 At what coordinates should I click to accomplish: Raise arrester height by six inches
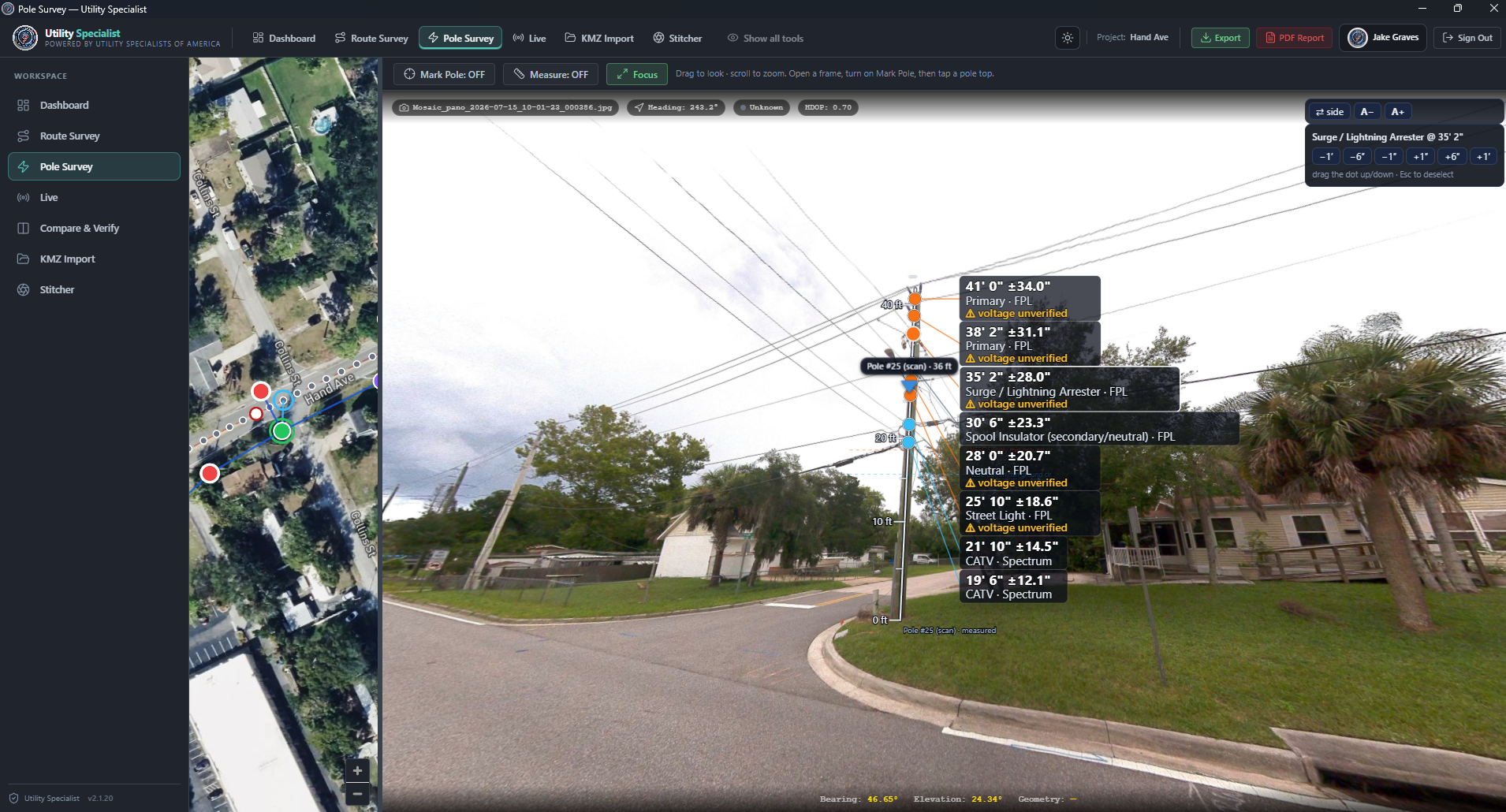(1452, 156)
